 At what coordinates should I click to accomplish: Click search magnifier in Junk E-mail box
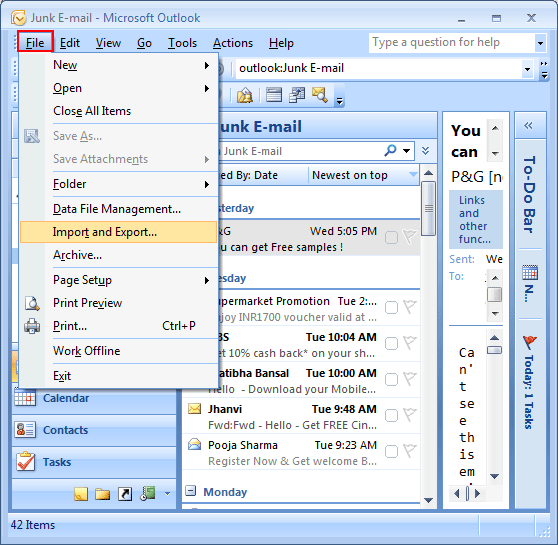coord(390,151)
